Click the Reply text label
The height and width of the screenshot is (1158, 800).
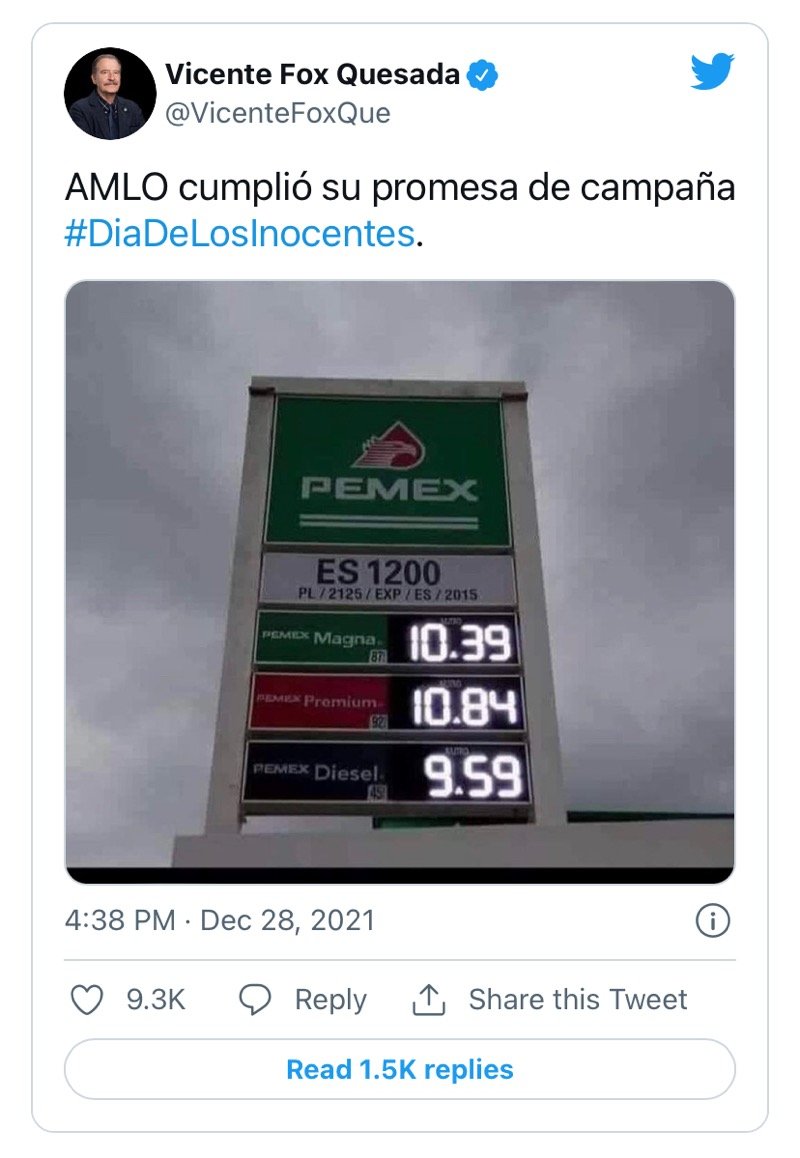(x=330, y=1000)
